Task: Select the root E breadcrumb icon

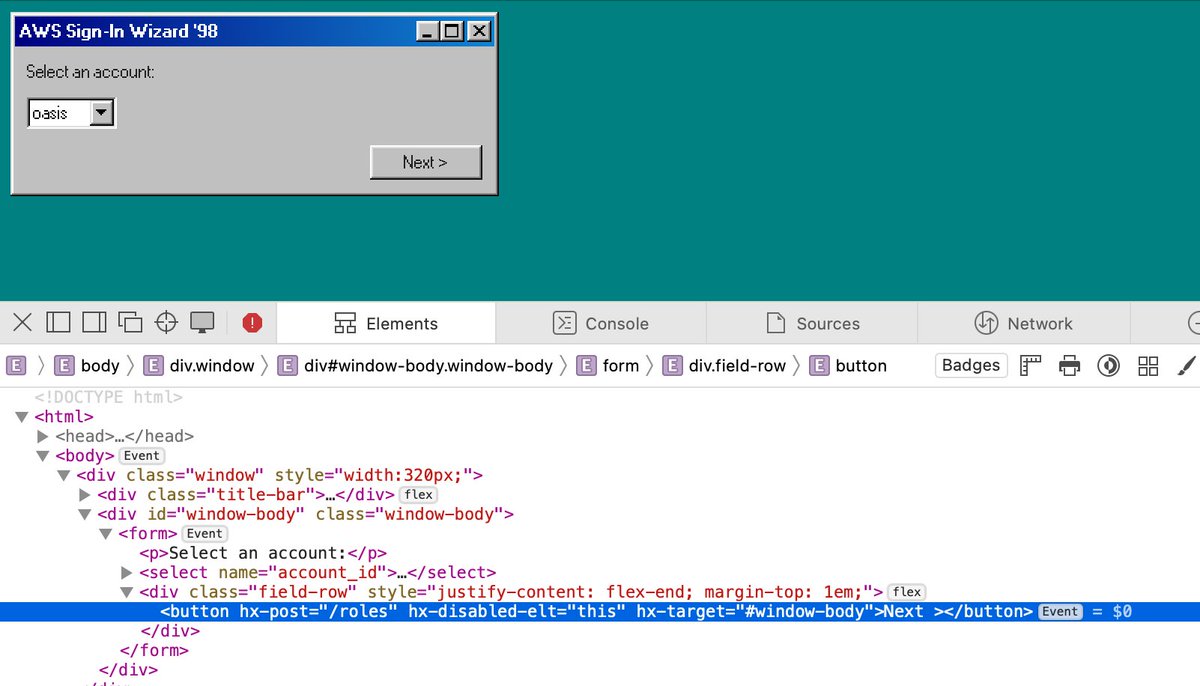Action: click(x=16, y=365)
